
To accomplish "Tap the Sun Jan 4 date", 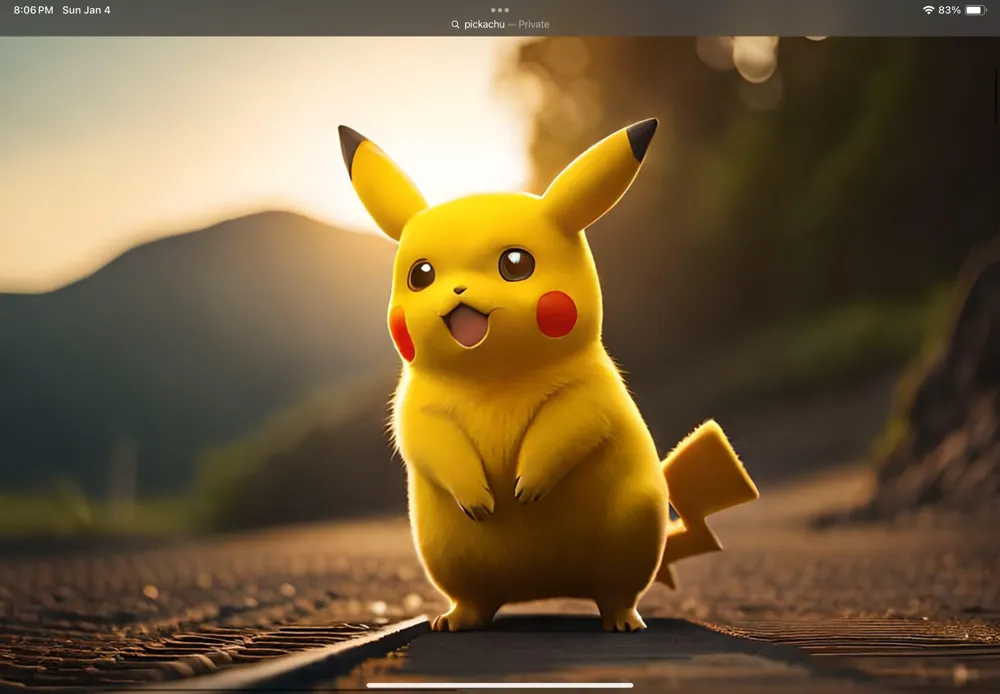I will pos(86,10).
